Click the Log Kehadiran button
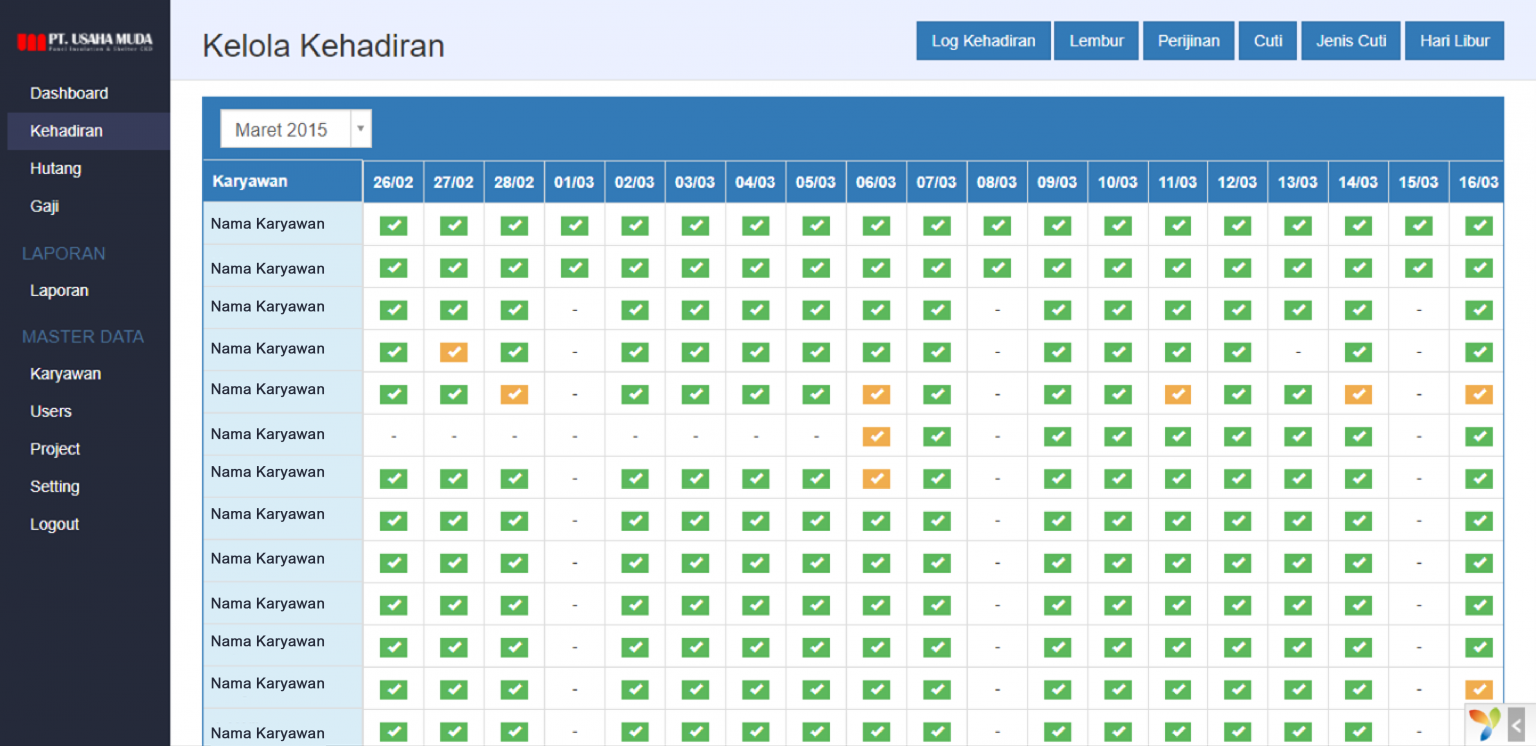 point(982,41)
